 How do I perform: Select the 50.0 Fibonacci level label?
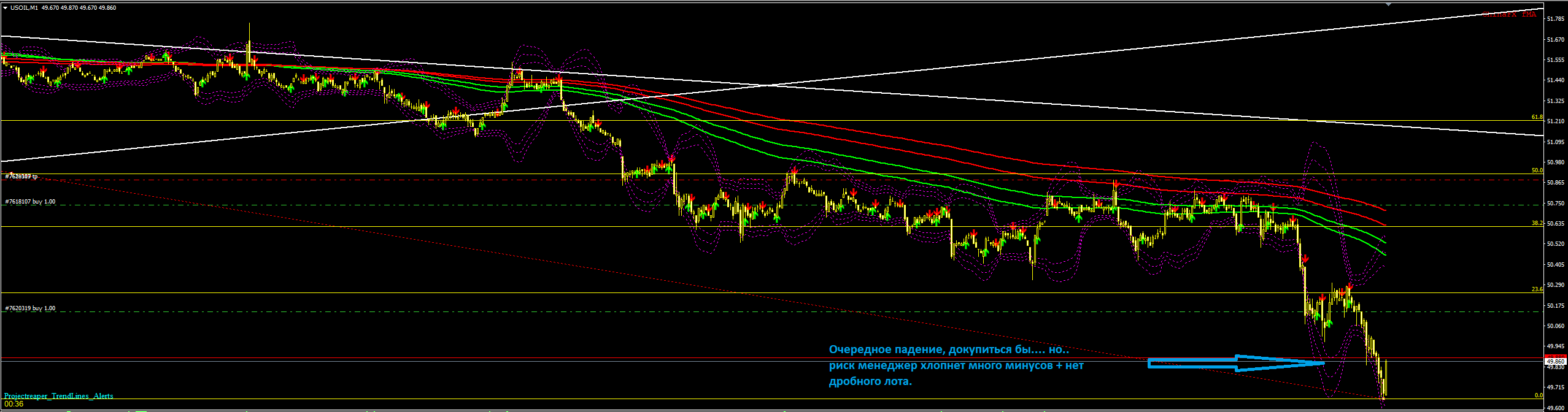1537,170
